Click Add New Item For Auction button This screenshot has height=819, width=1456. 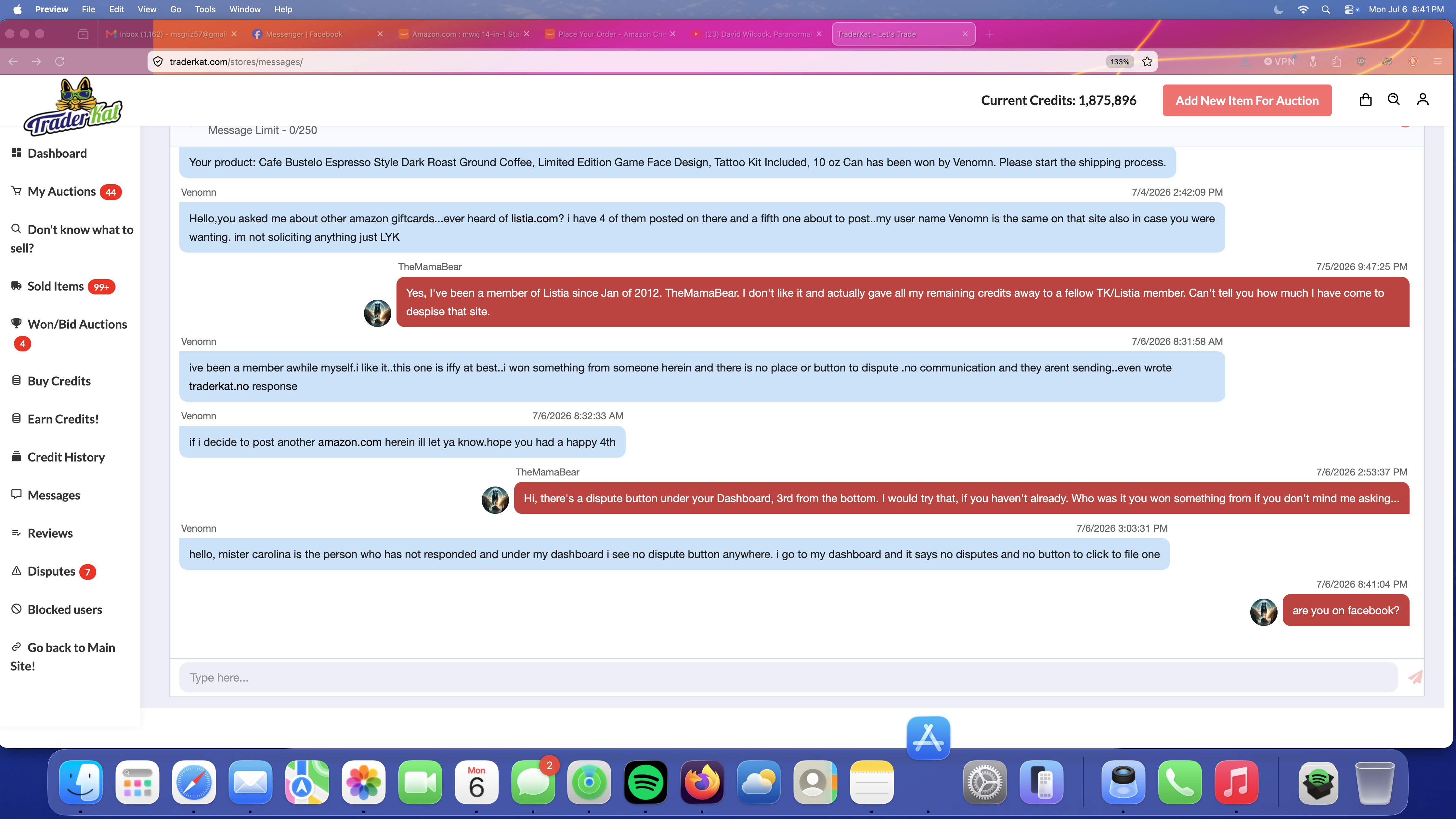click(x=1247, y=100)
